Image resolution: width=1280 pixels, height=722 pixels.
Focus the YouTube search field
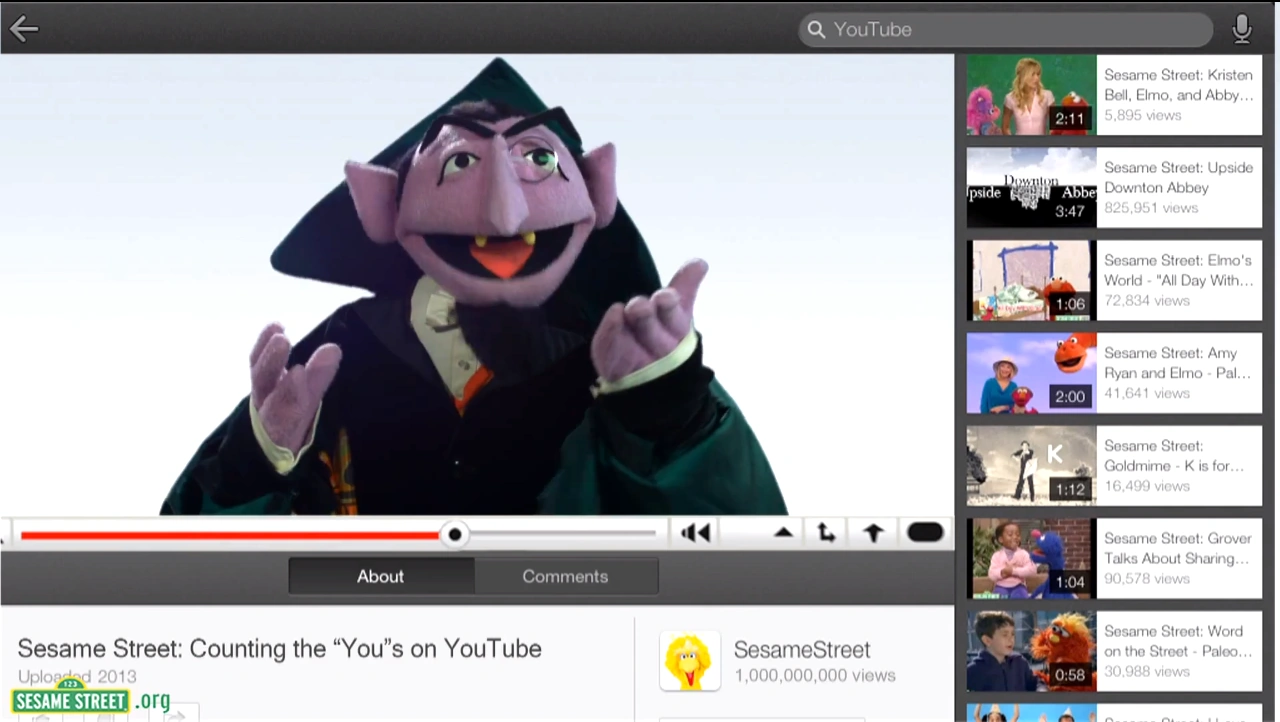click(x=1005, y=29)
